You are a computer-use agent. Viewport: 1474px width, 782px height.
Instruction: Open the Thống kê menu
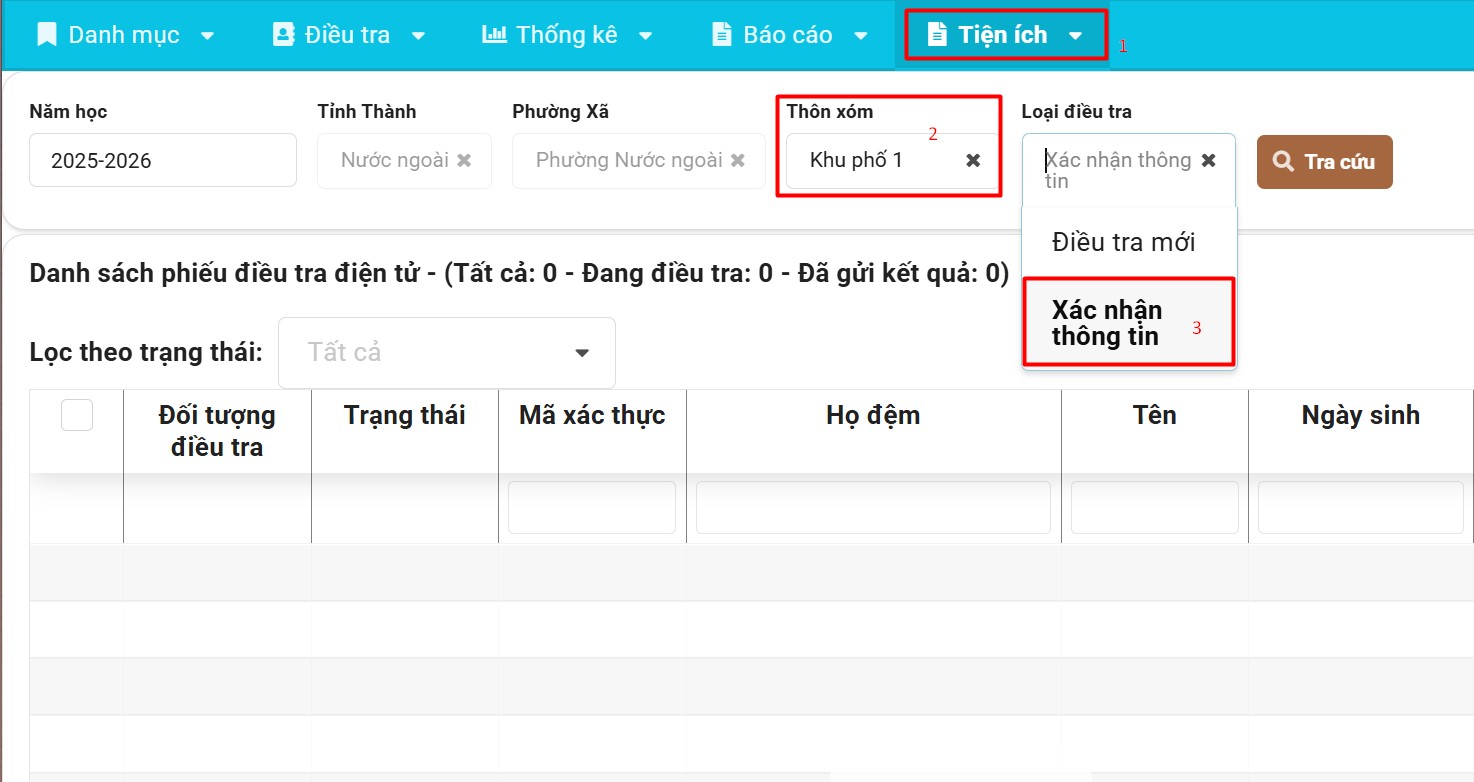(566, 35)
